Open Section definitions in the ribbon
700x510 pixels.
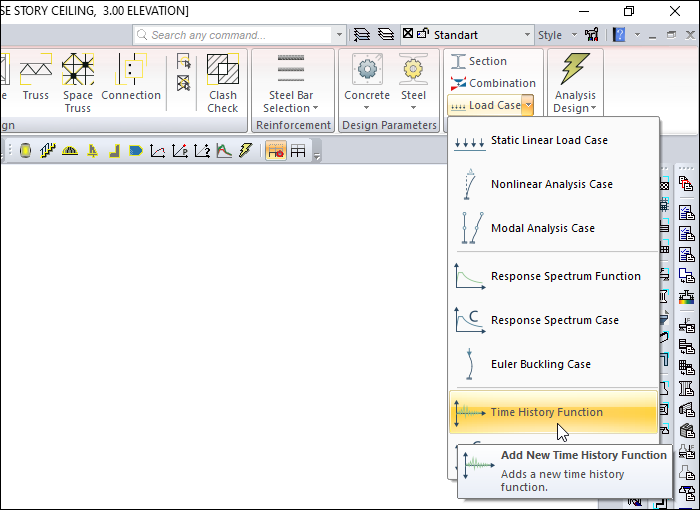478,61
